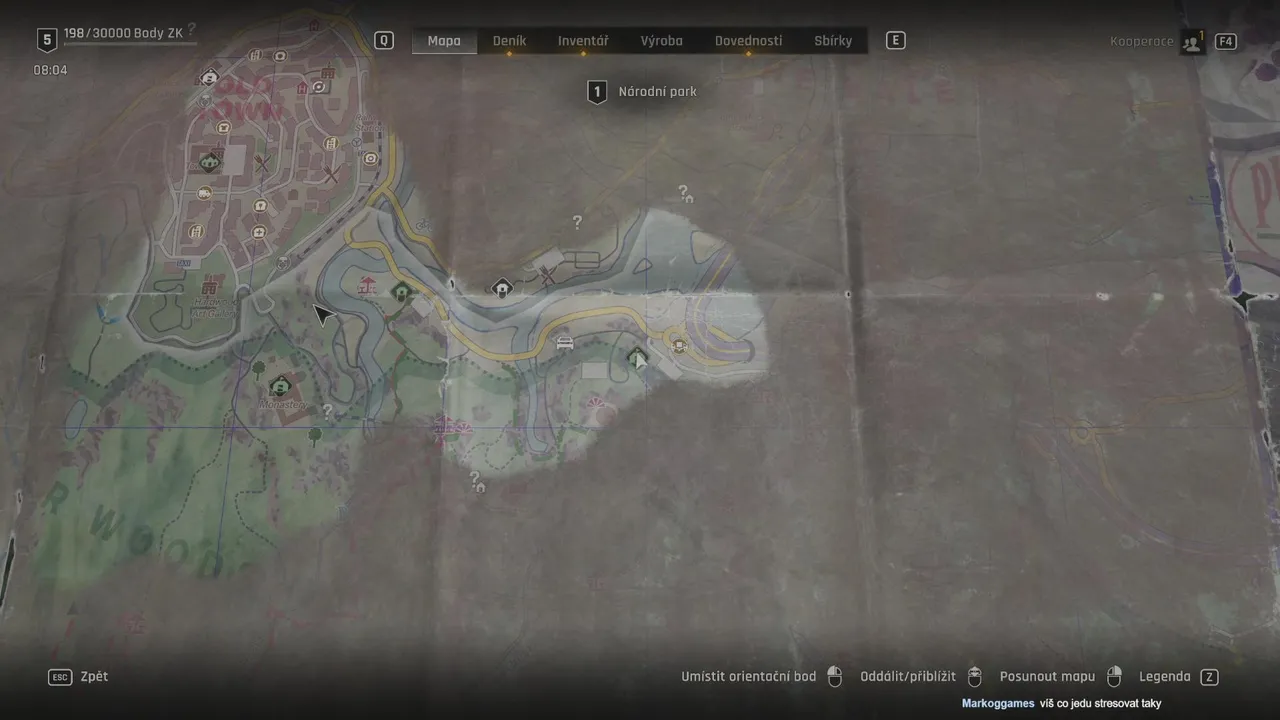Select the white car icon on the road

pos(565,343)
